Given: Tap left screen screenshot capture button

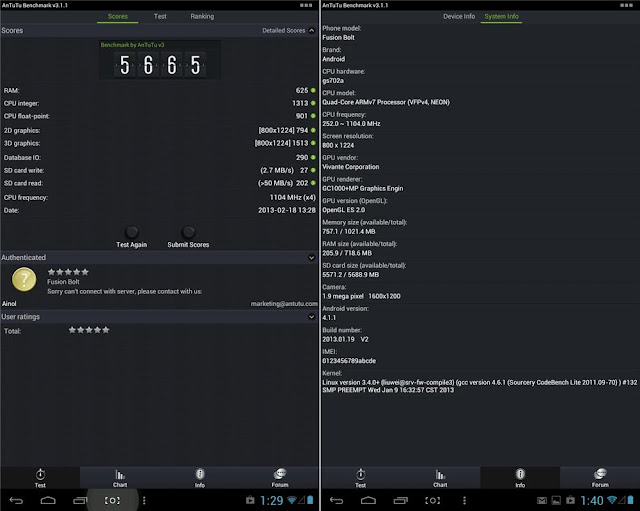Looking at the screenshot, I should coord(112,500).
